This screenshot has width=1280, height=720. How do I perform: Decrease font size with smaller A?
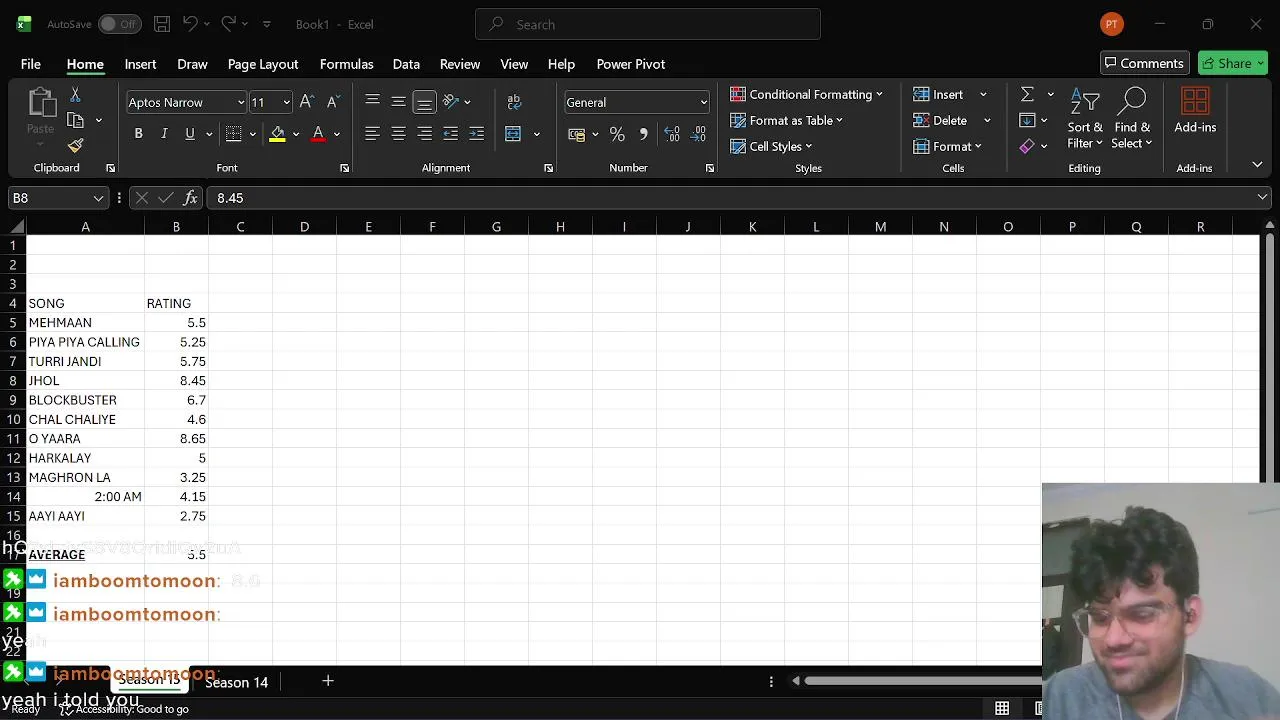tap(331, 102)
